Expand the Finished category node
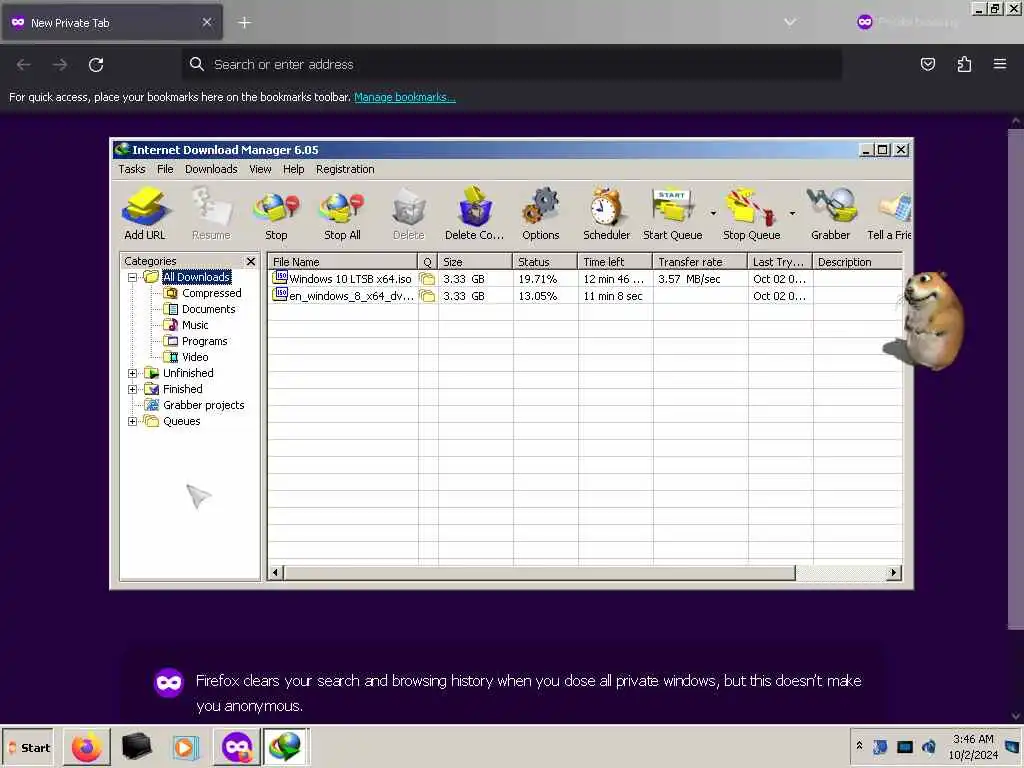The image size is (1024, 768). (x=133, y=389)
